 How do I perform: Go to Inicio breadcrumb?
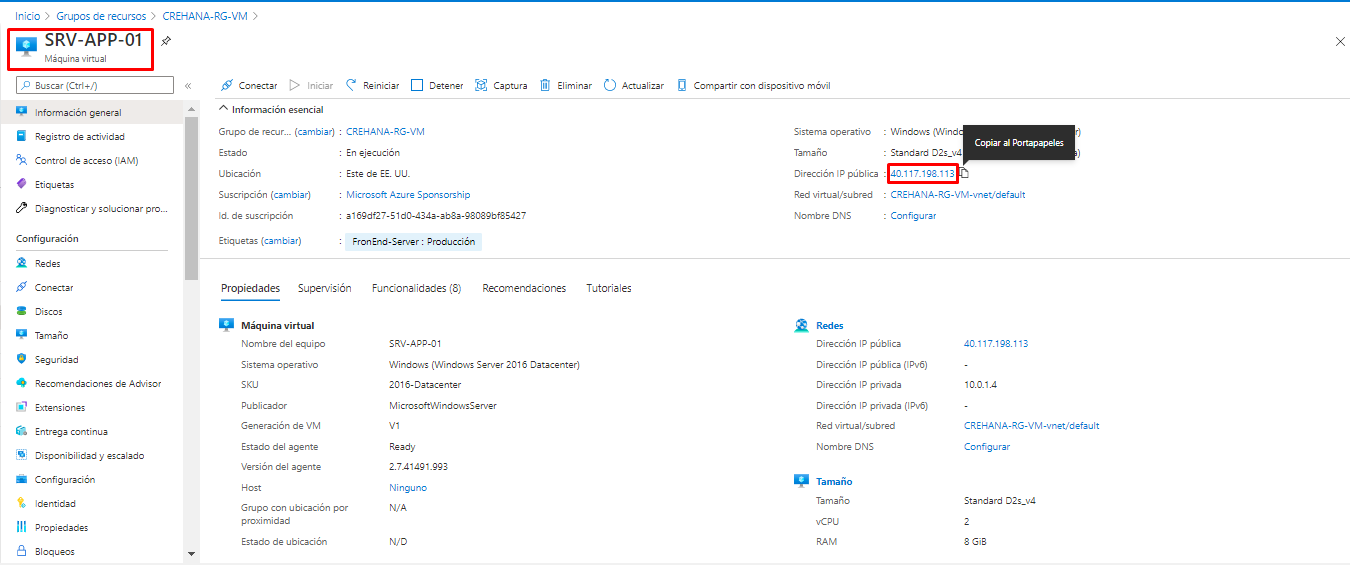click(x=28, y=16)
